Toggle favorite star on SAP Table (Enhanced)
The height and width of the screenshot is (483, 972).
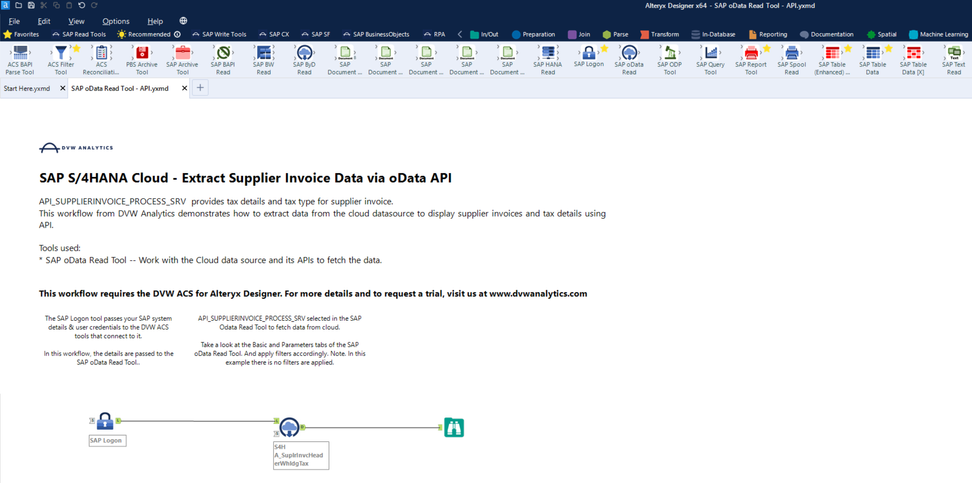tap(847, 48)
